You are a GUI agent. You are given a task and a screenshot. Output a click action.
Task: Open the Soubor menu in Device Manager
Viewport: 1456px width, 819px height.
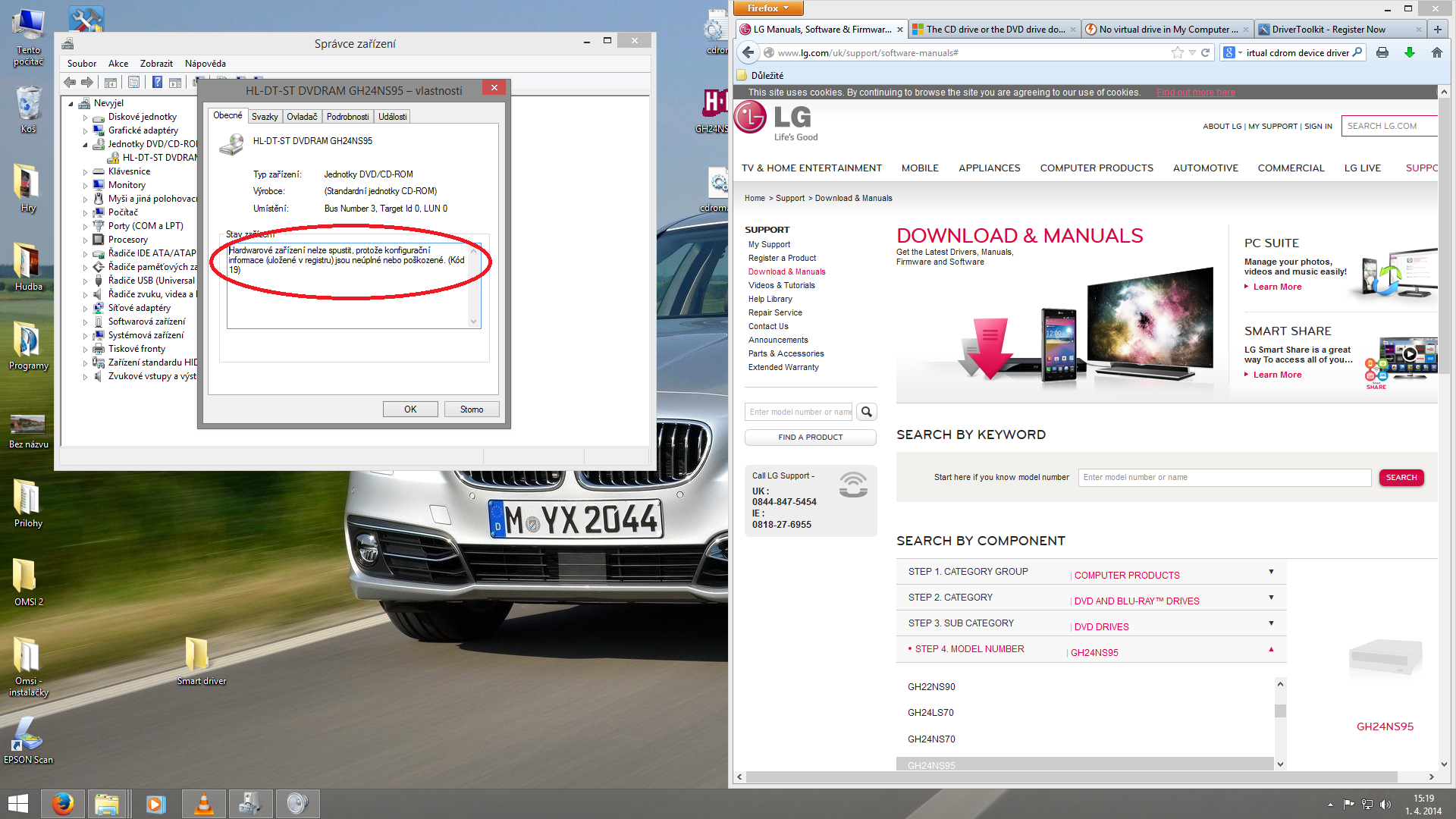click(x=82, y=64)
